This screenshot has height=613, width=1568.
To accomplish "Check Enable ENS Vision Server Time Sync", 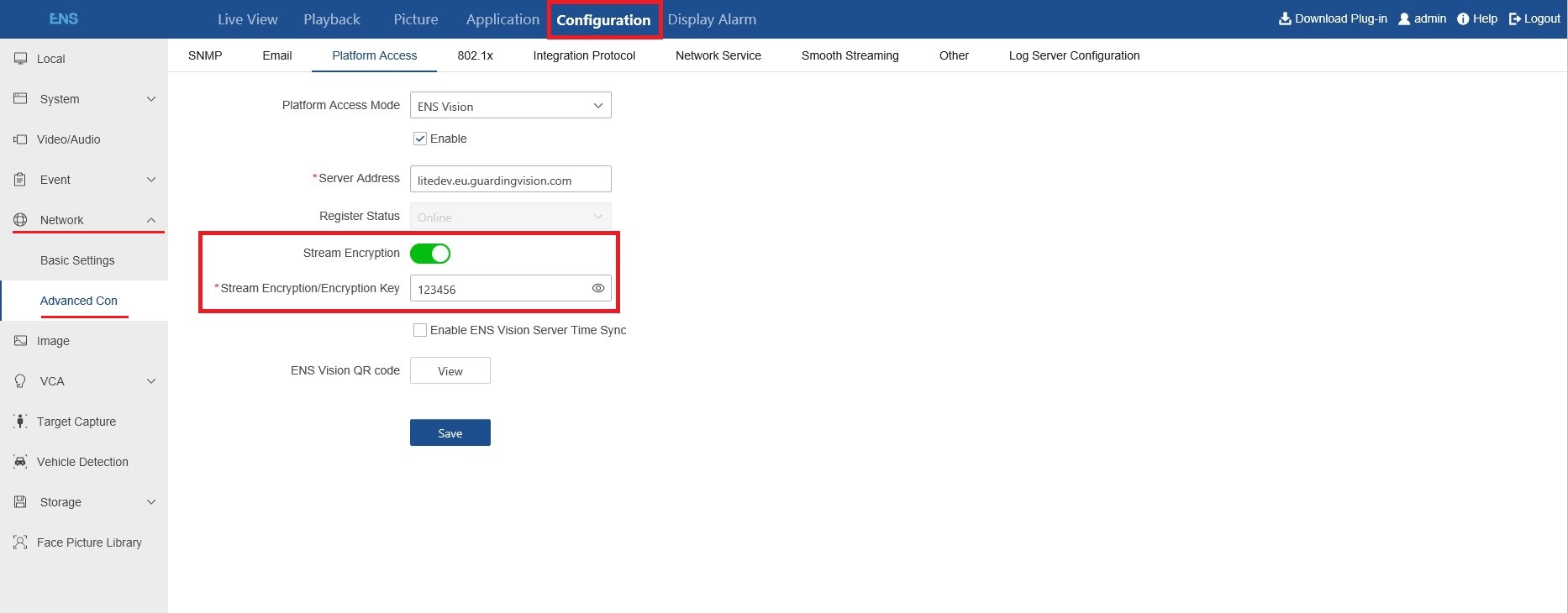I will click(x=420, y=330).
